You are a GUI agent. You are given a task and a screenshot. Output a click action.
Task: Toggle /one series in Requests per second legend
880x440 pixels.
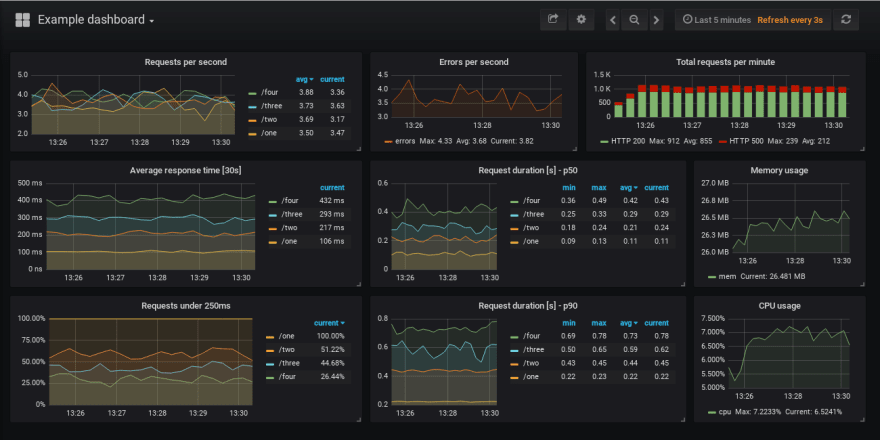268,133
